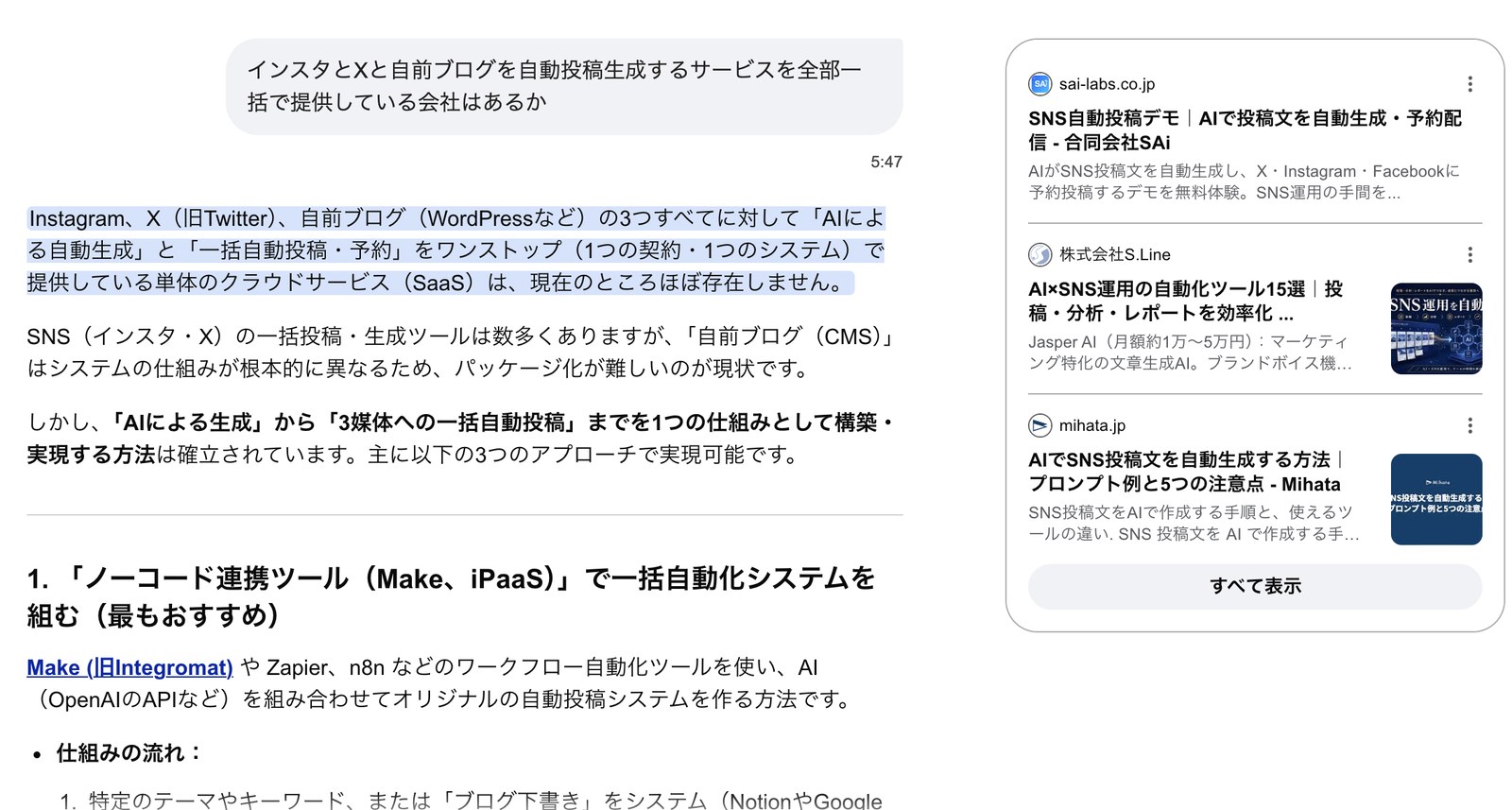Click the 株式会社S.Line source name
1512x810 pixels.
tap(1115, 255)
